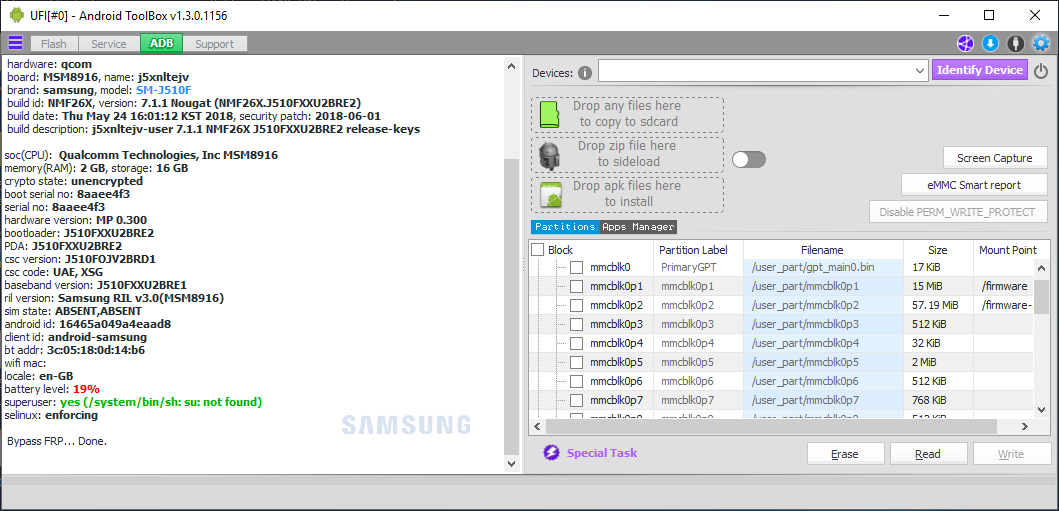Select the ADB tab
This screenshot has width=1059, height=511.
pyautogui.click(x=161, y=43)
